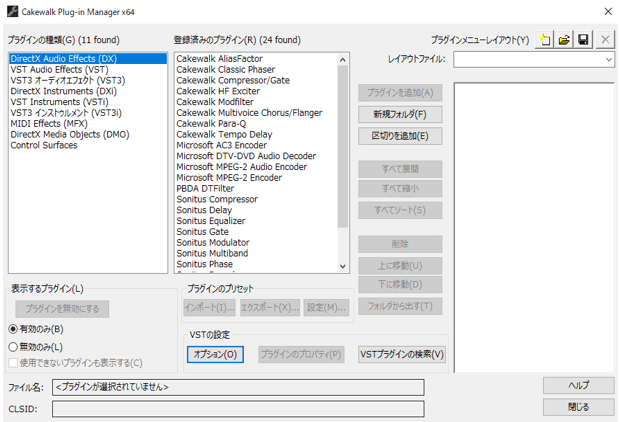Select Cakewalk Modfilter plugin

point(256,102)
